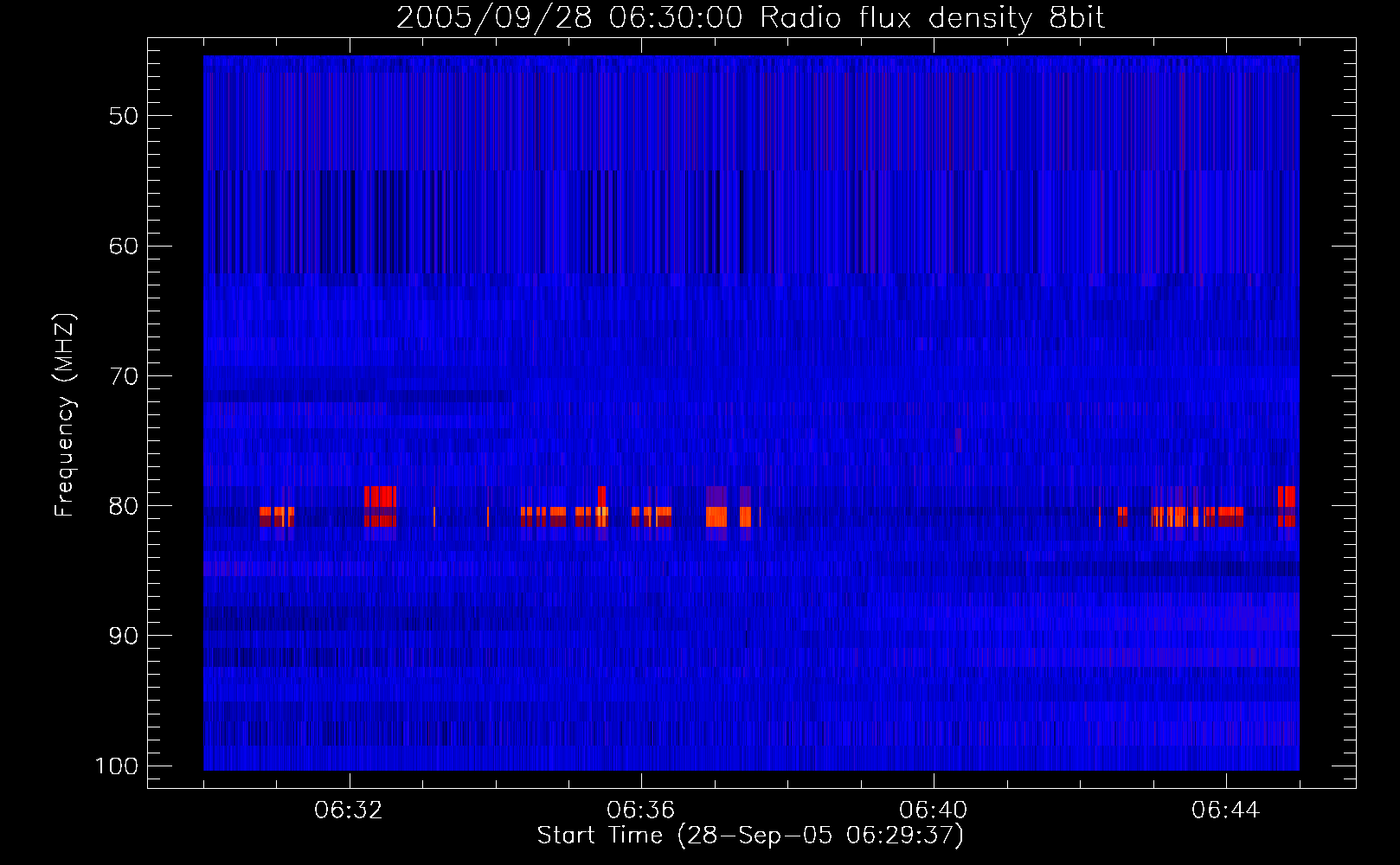Click the 06:40 time tick label
This screenshot has width=1400, height=865.
[934, 811]
